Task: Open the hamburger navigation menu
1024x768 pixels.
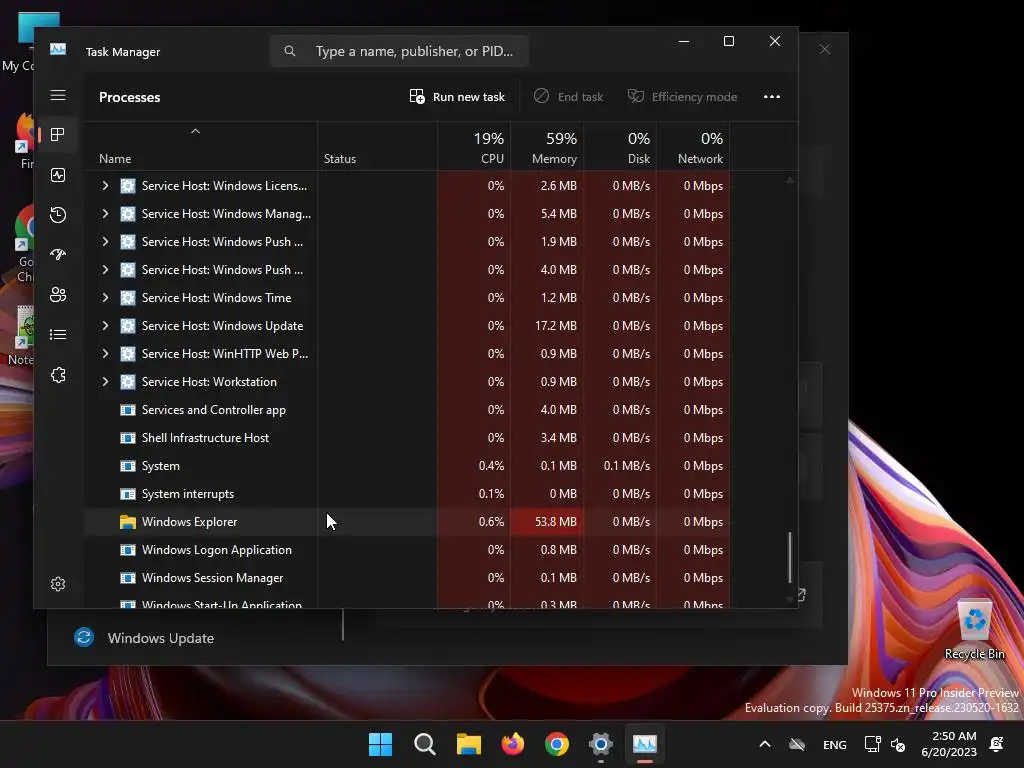Action: 58,95
